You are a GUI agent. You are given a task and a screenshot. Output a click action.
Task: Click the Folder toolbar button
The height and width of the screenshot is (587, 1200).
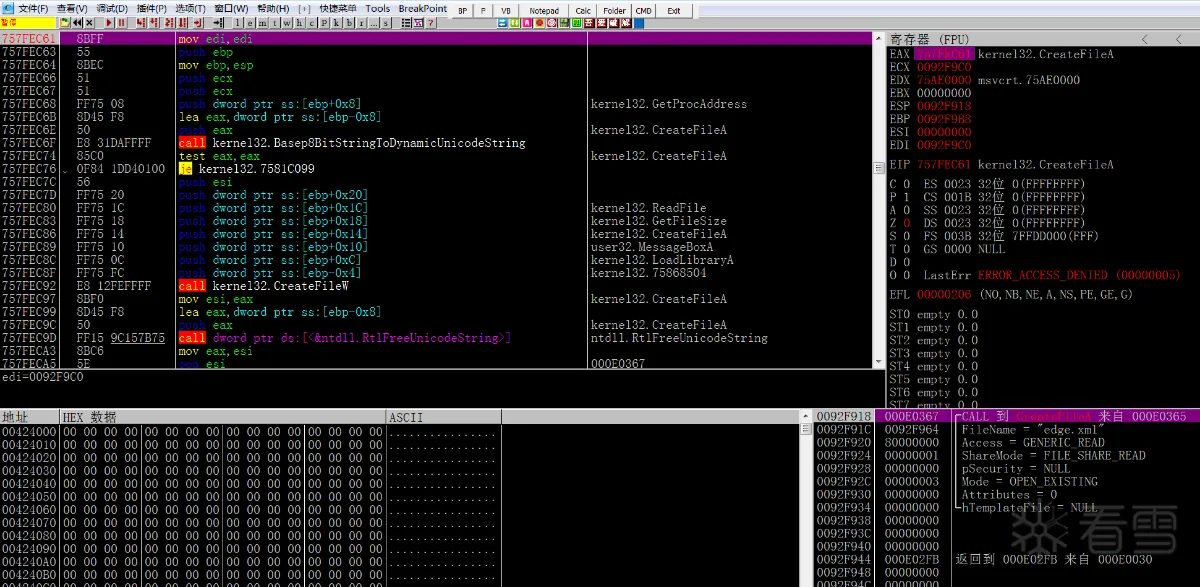(614, 10)
